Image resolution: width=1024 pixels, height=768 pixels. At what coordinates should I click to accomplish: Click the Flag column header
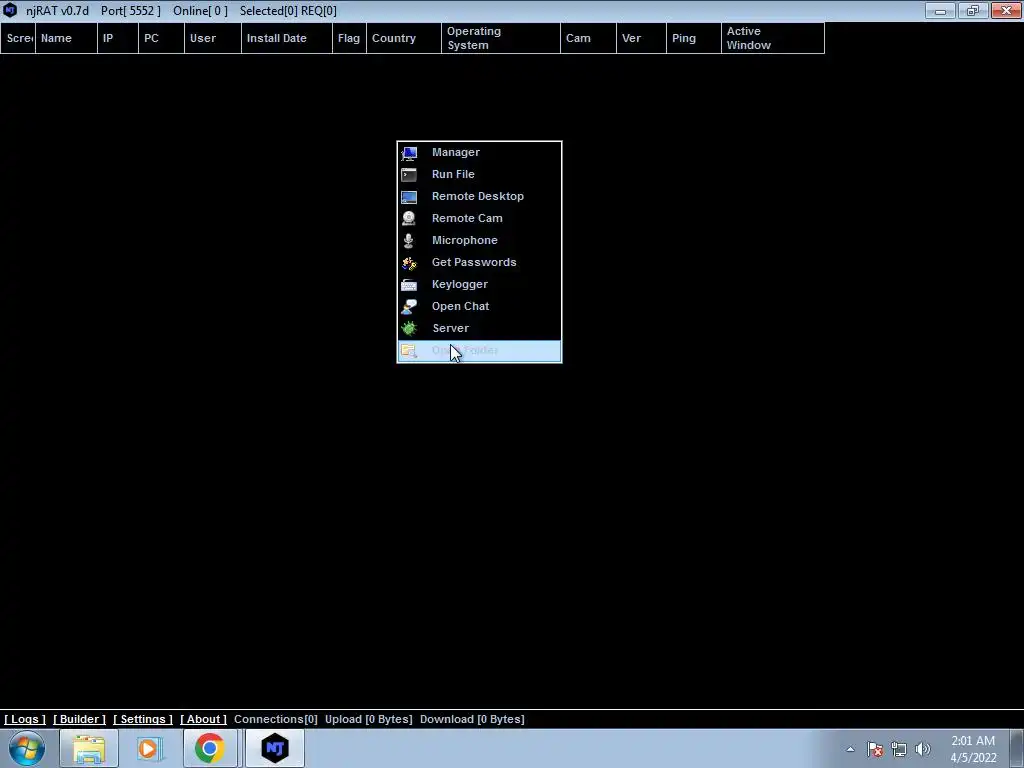point(349,38)
